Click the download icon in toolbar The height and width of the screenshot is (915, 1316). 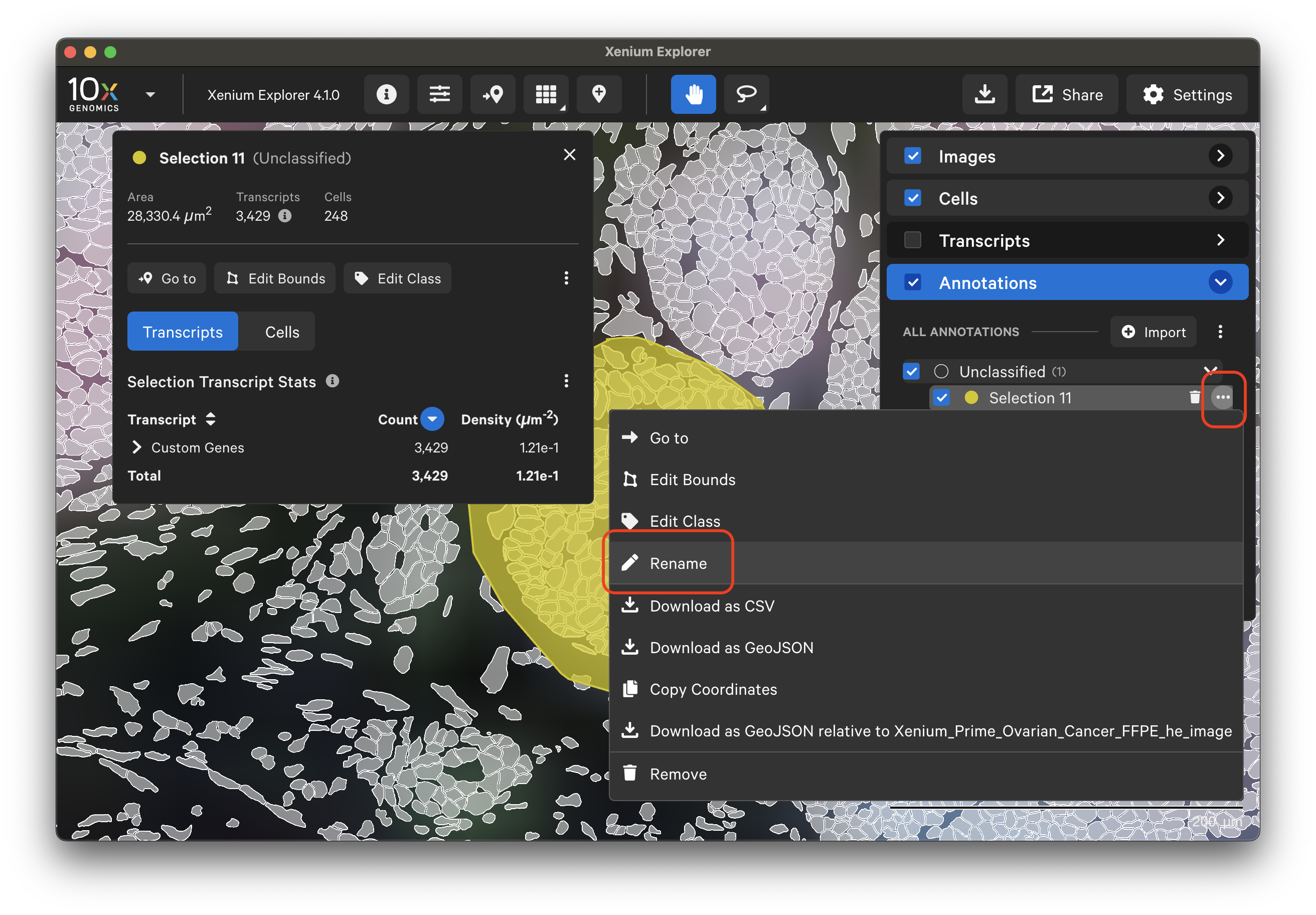[984, 94]
